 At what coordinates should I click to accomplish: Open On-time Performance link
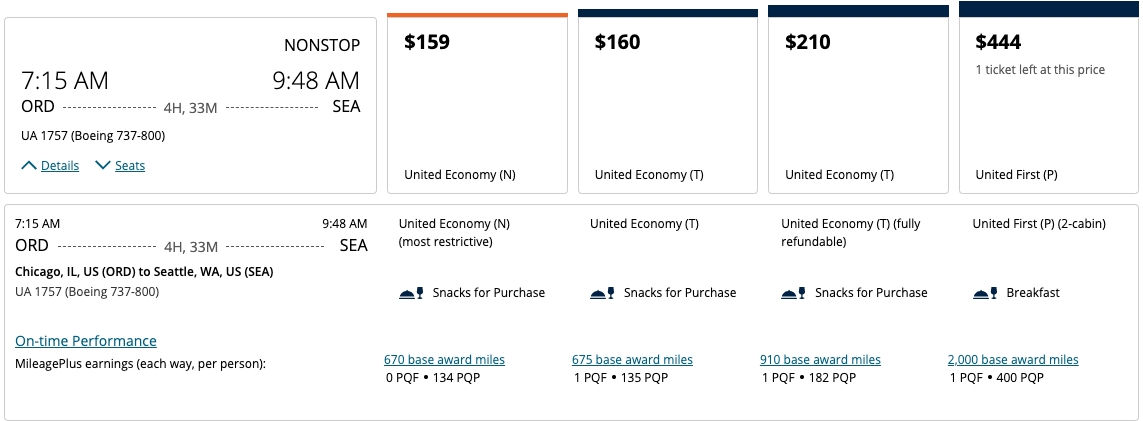coord(86,341)
